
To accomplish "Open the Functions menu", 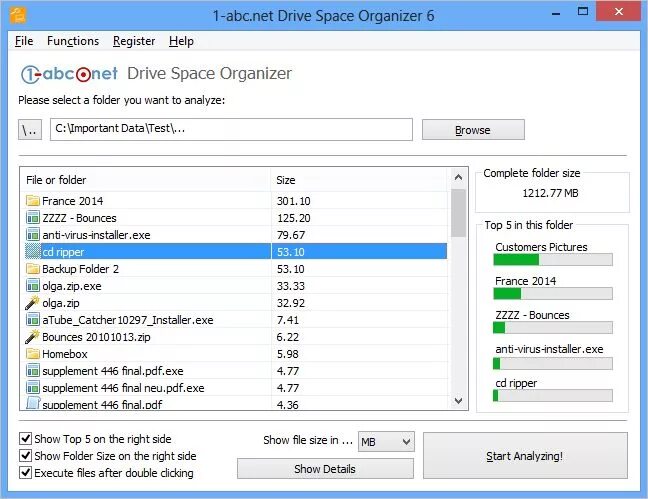I will pos(73,41).
